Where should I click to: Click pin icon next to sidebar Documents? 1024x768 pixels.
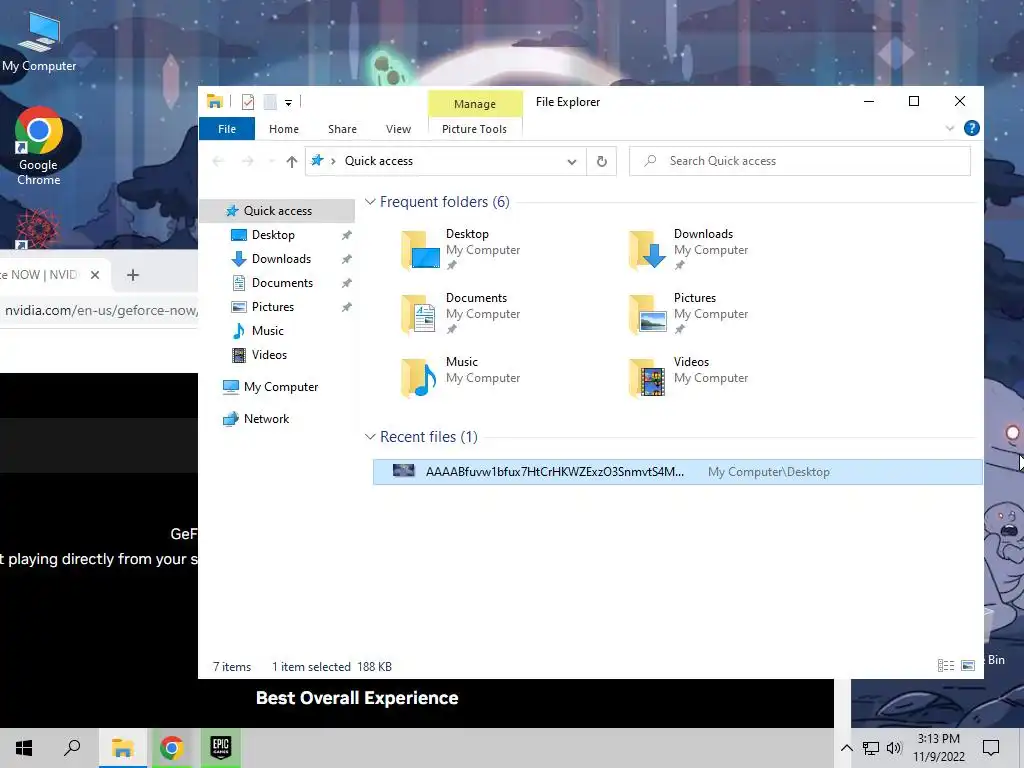(347, 283)
